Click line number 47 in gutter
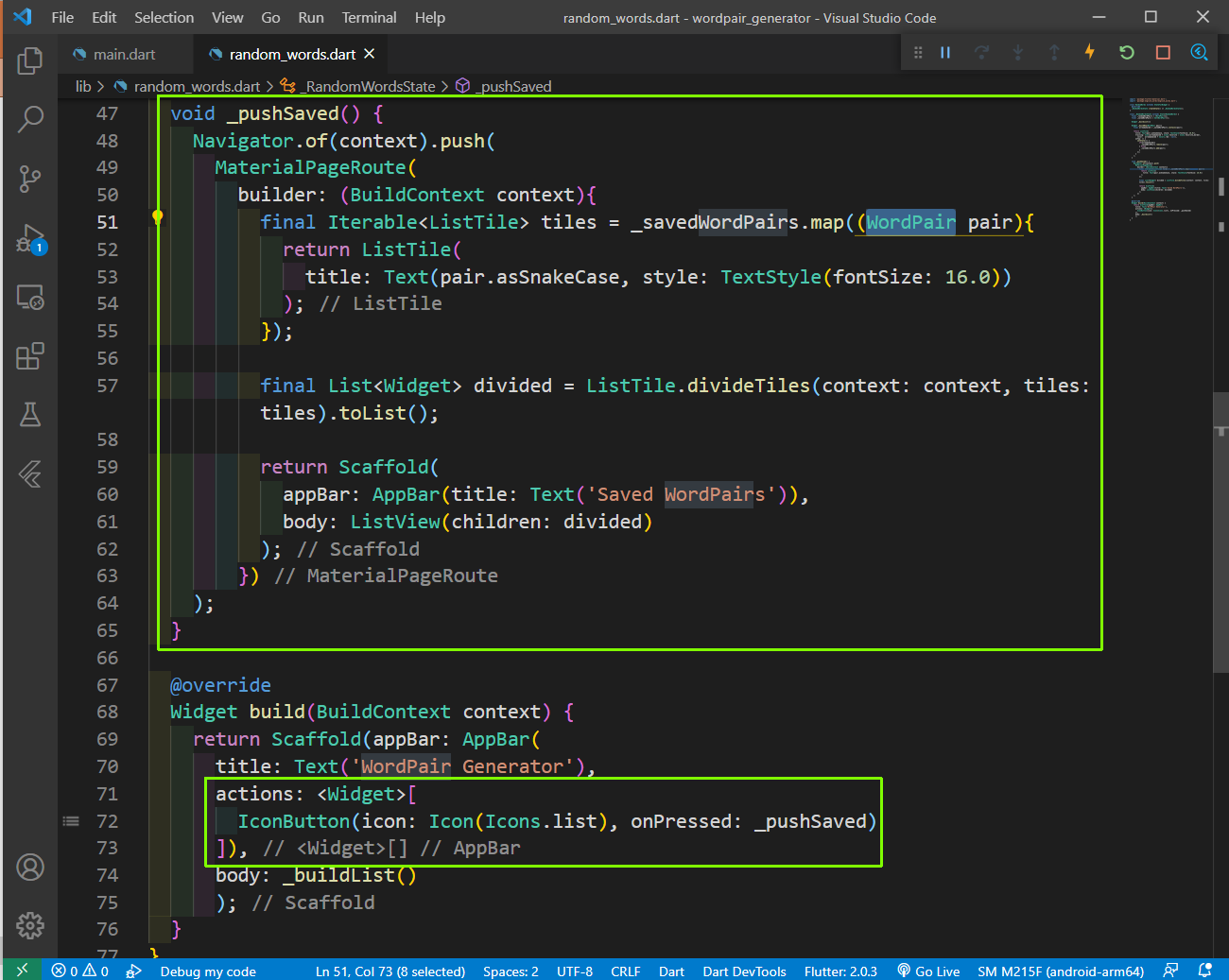1229x980 pixels. coord(107,113)
